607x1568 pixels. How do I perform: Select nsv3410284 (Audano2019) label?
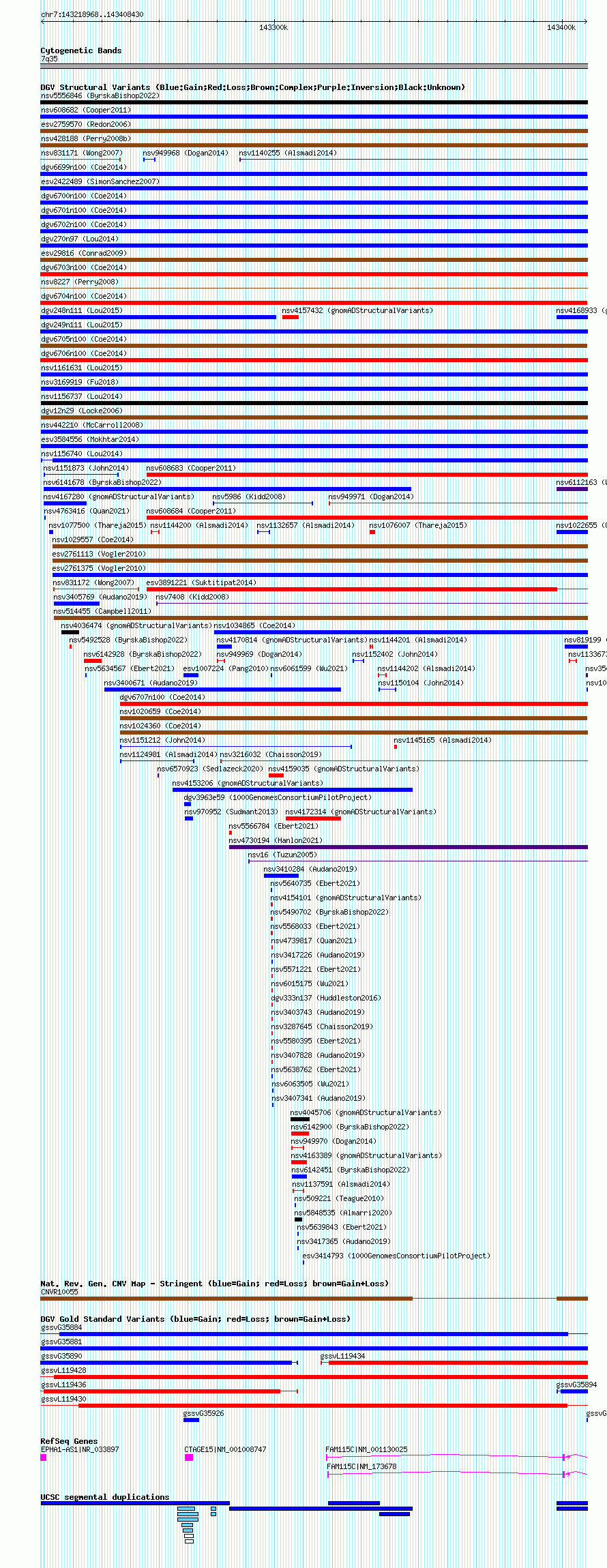point(310,869)
